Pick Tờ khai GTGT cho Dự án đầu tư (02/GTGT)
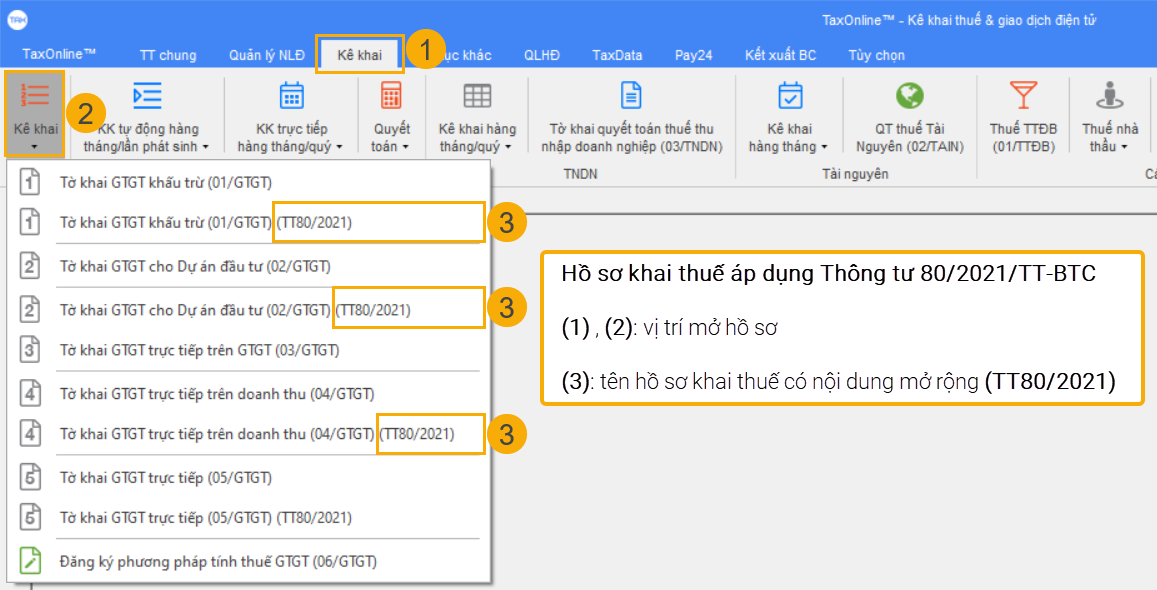This screenshot has height=590, width=1157. [x=195, y=266]
